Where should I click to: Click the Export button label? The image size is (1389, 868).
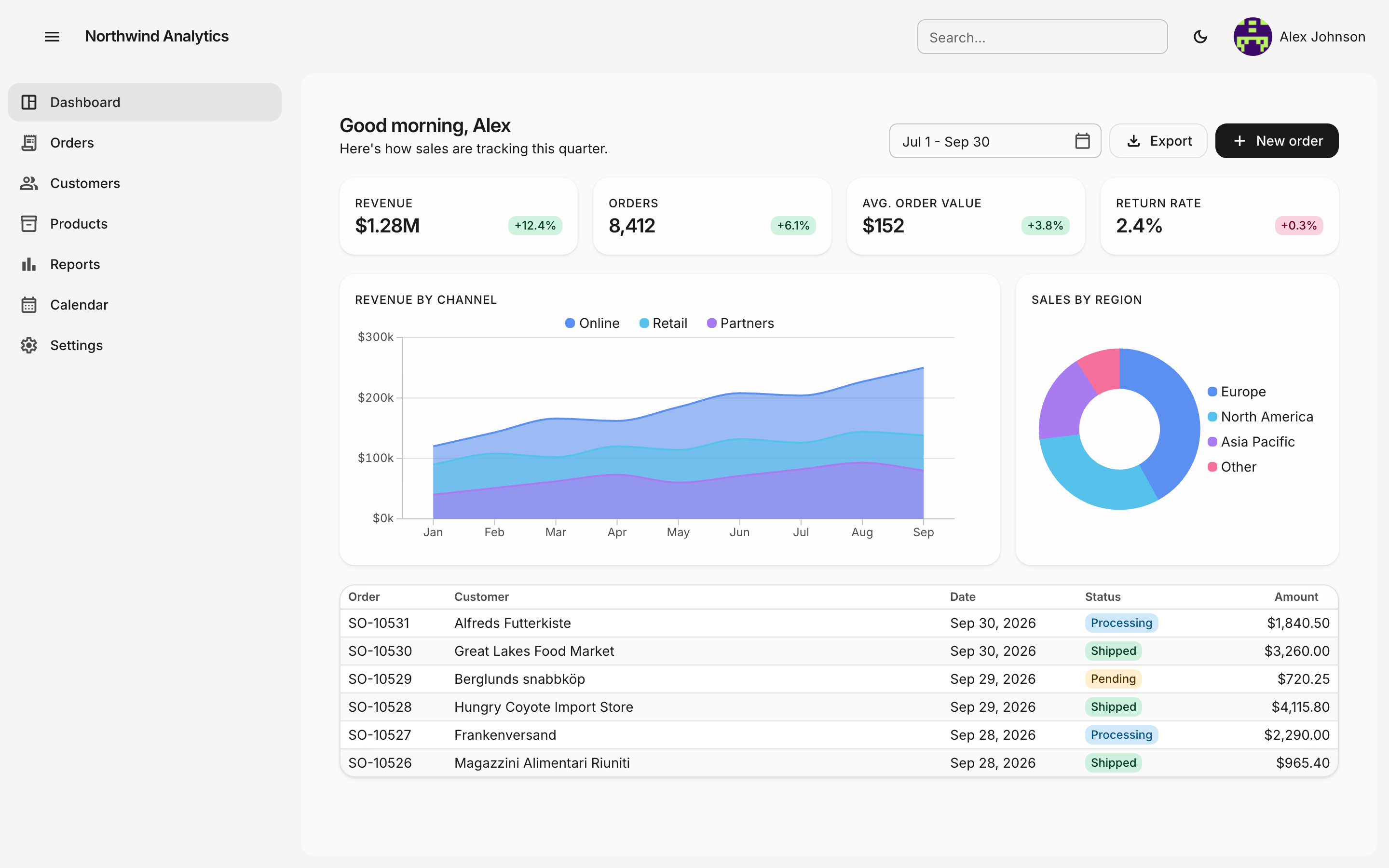point(1171,141)
